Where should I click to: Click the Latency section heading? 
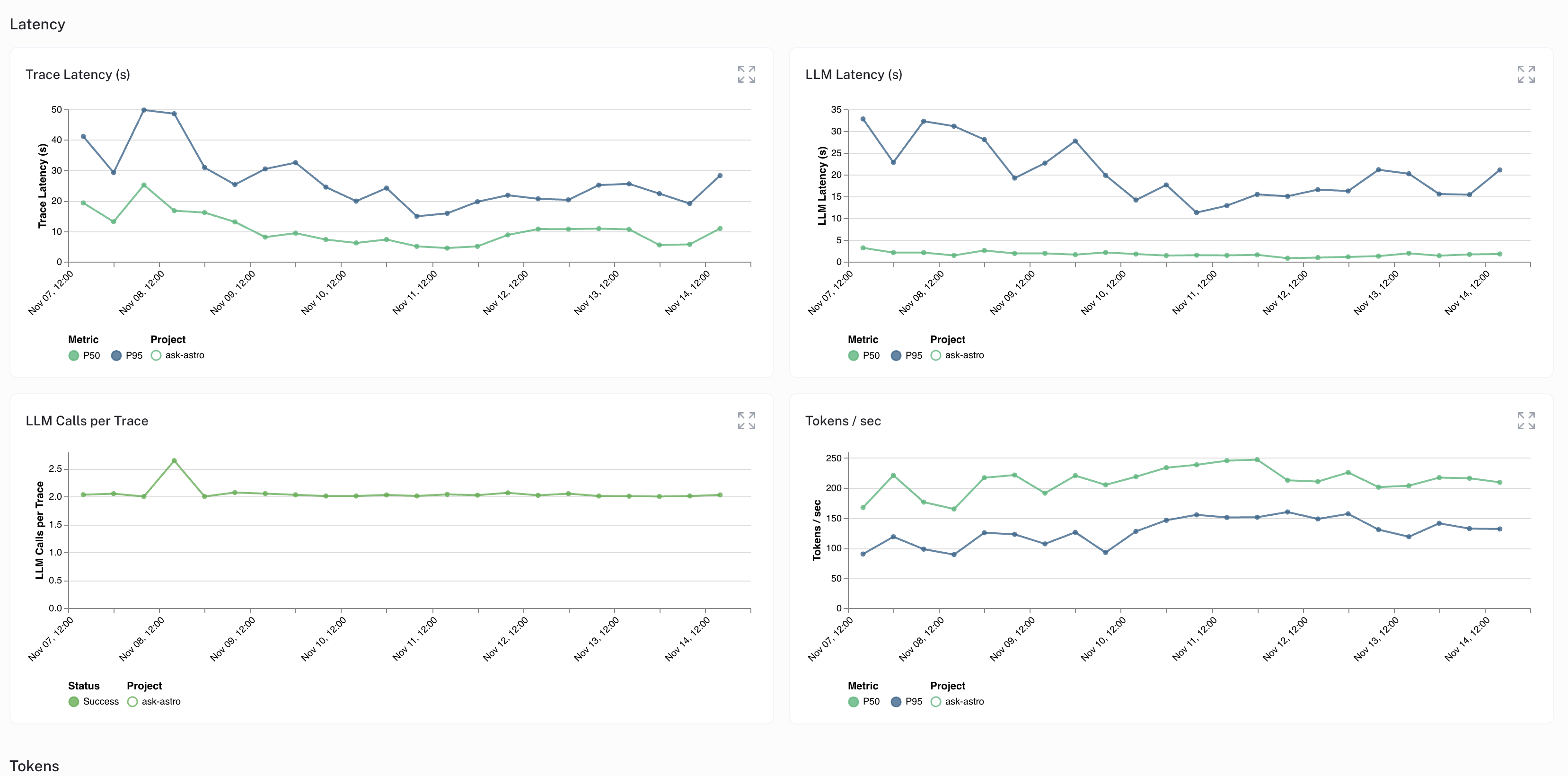[37, 24]
